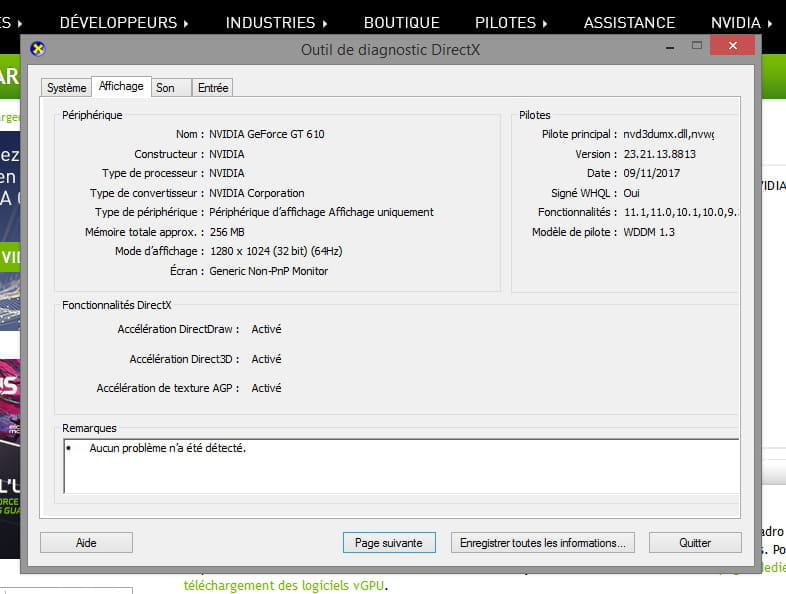Click the driver model 'WDDM 1.3'
786x594 pixels.
coord(649,232)
